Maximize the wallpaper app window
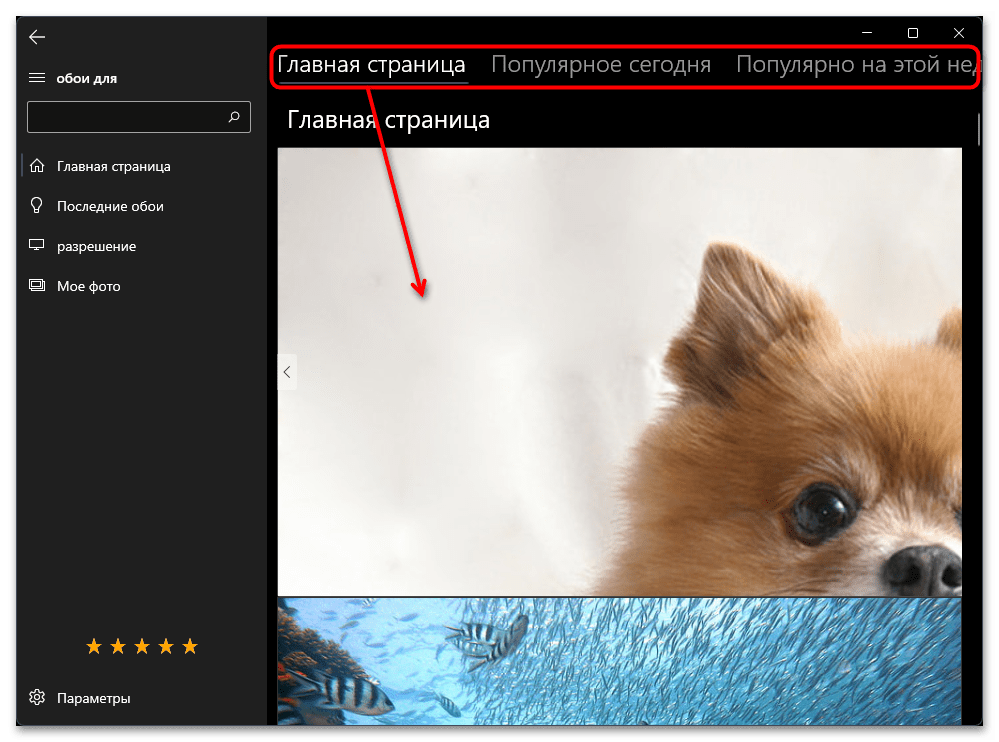This screenshot has width=999, height=742. click(913, 32)
